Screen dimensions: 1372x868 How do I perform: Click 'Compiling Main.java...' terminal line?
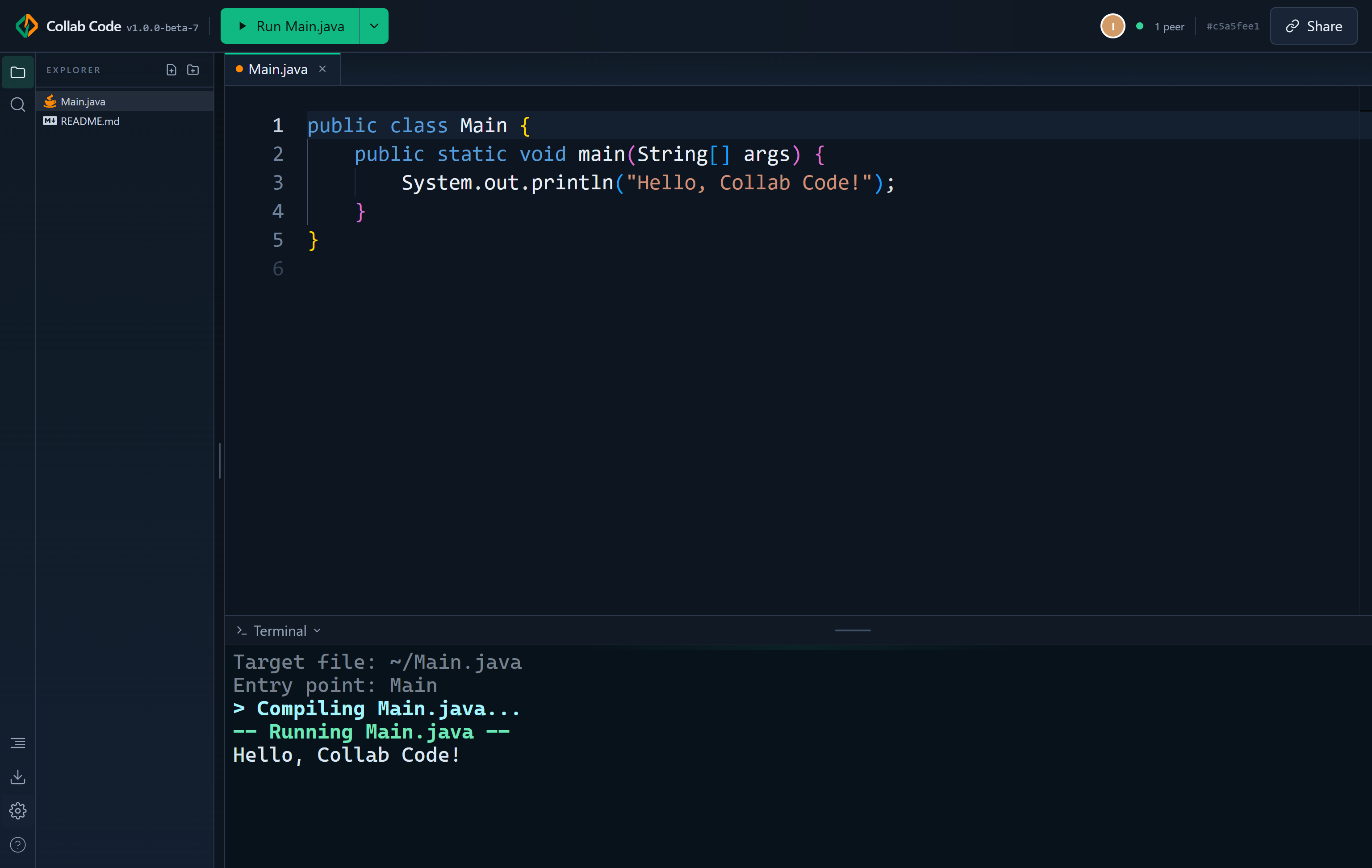[376, 709]
